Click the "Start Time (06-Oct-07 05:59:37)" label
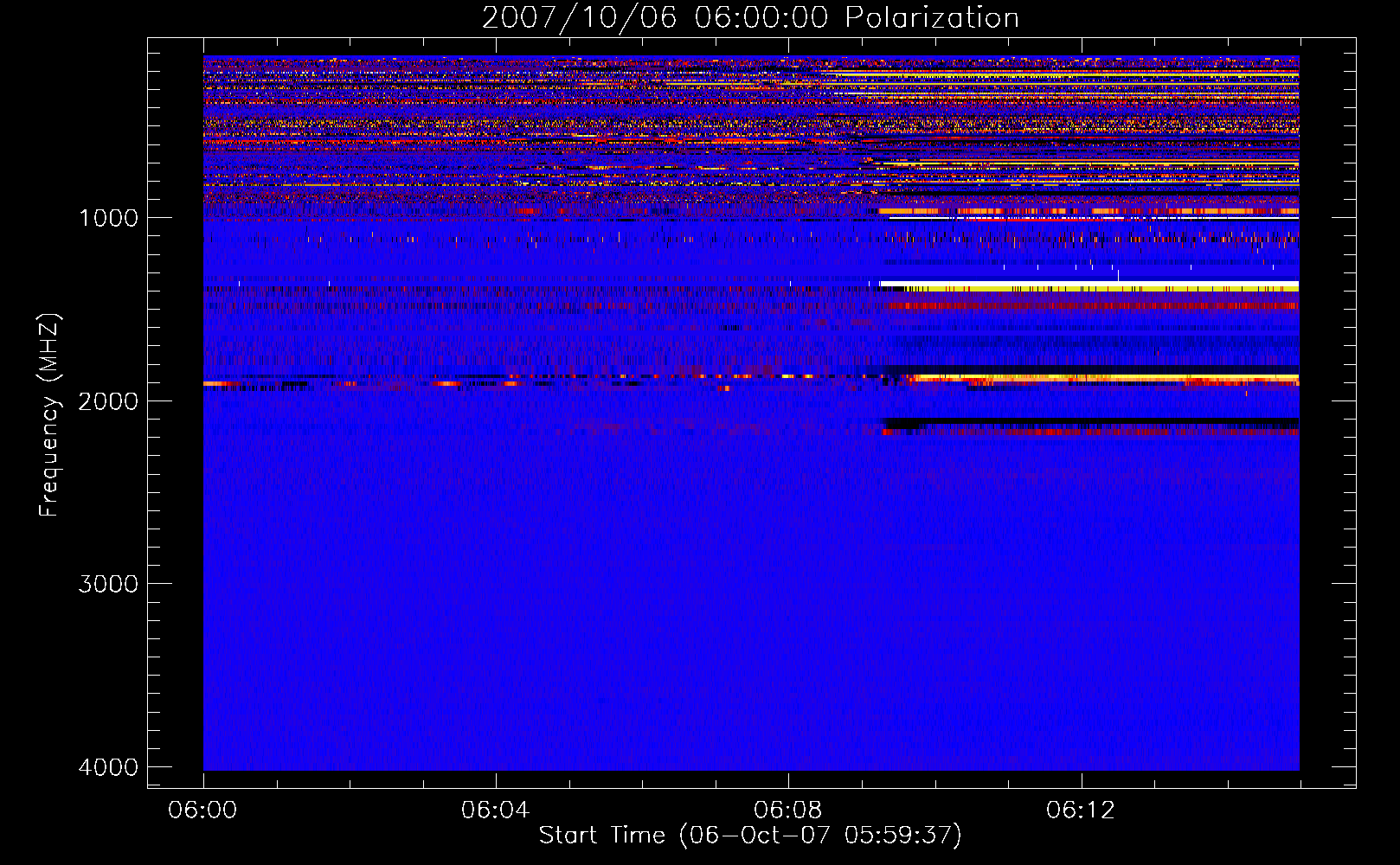This screenshot has width=1400, height=865. pos(750,836)
